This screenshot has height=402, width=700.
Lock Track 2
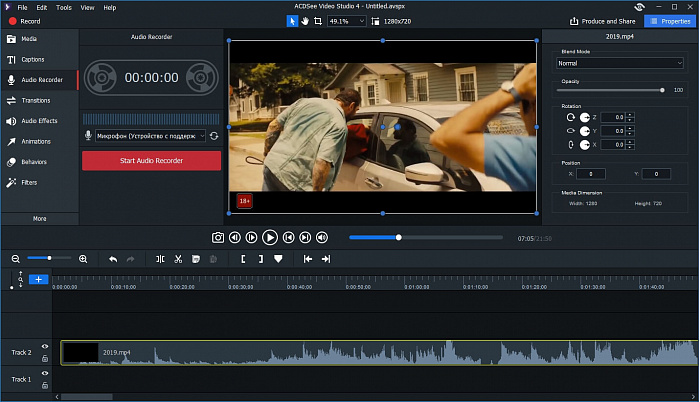tap(45, 358)
